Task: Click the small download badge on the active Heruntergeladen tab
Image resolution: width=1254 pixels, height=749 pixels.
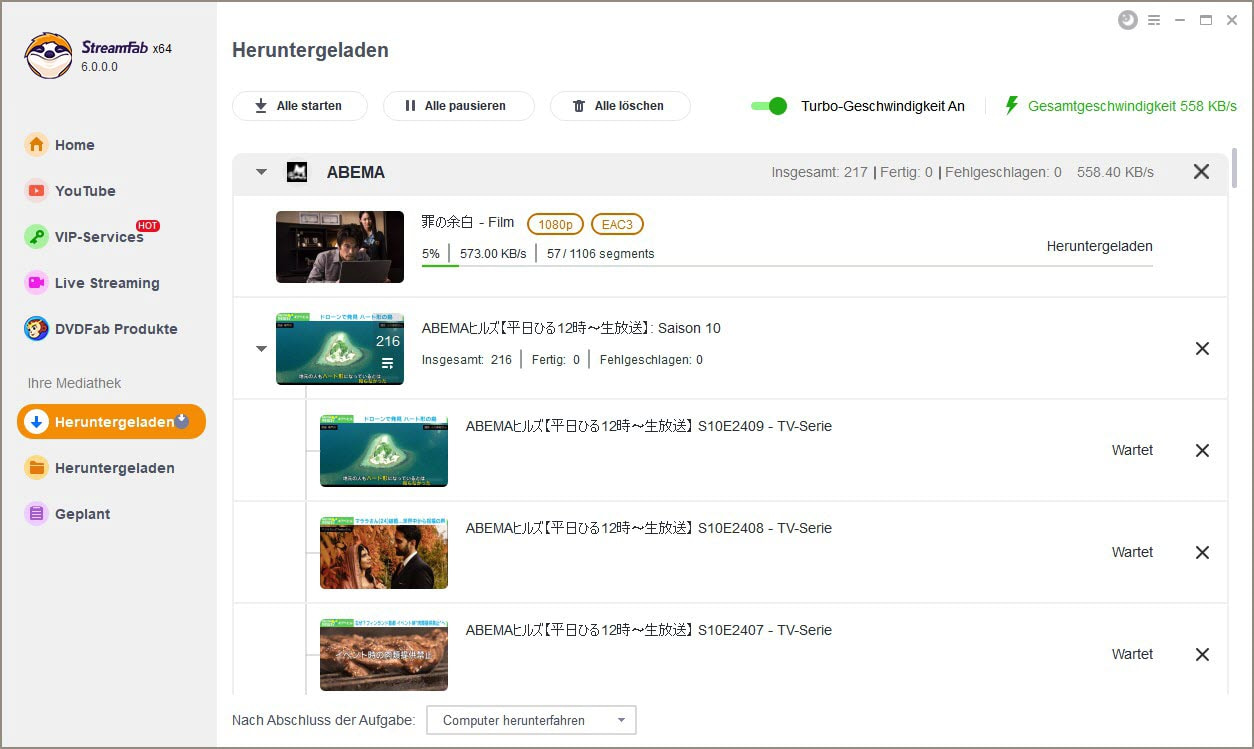Action: tap(182, 421)
